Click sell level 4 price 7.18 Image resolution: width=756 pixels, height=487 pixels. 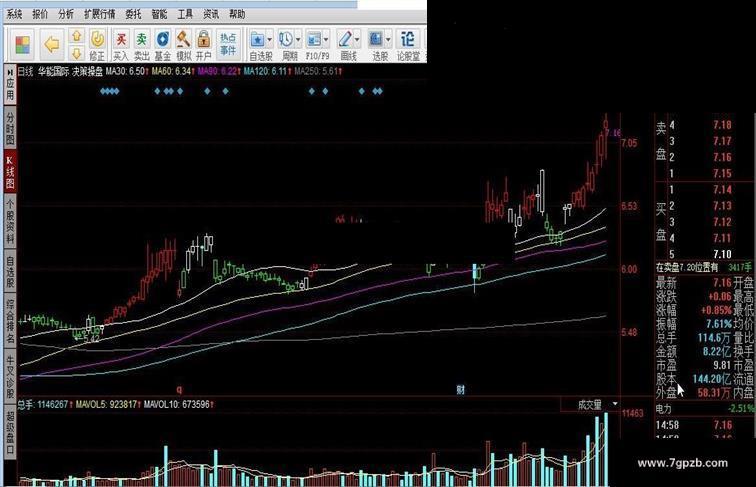click(722, 125)
